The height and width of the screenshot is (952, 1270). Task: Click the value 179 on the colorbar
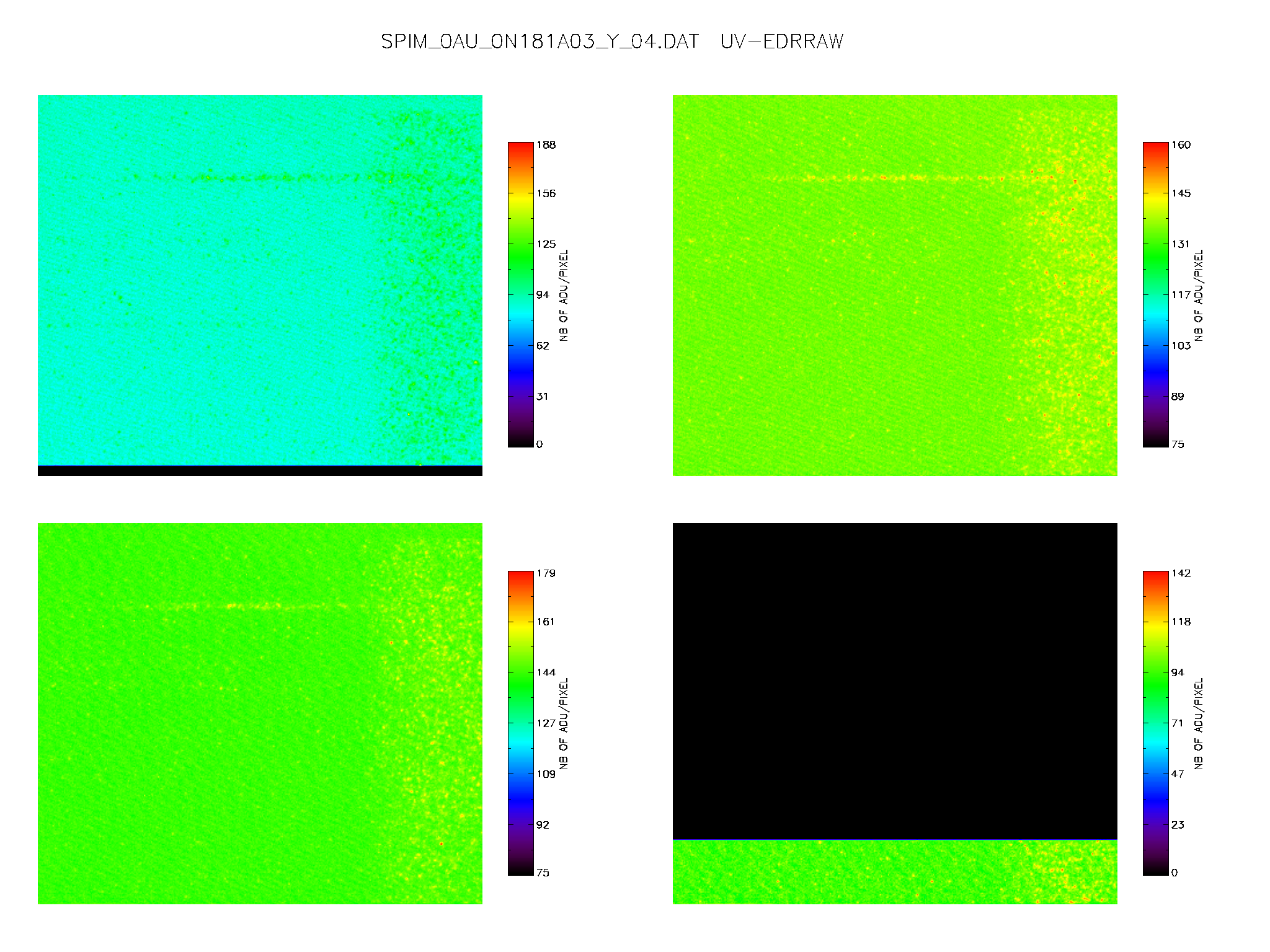[546, 573]
